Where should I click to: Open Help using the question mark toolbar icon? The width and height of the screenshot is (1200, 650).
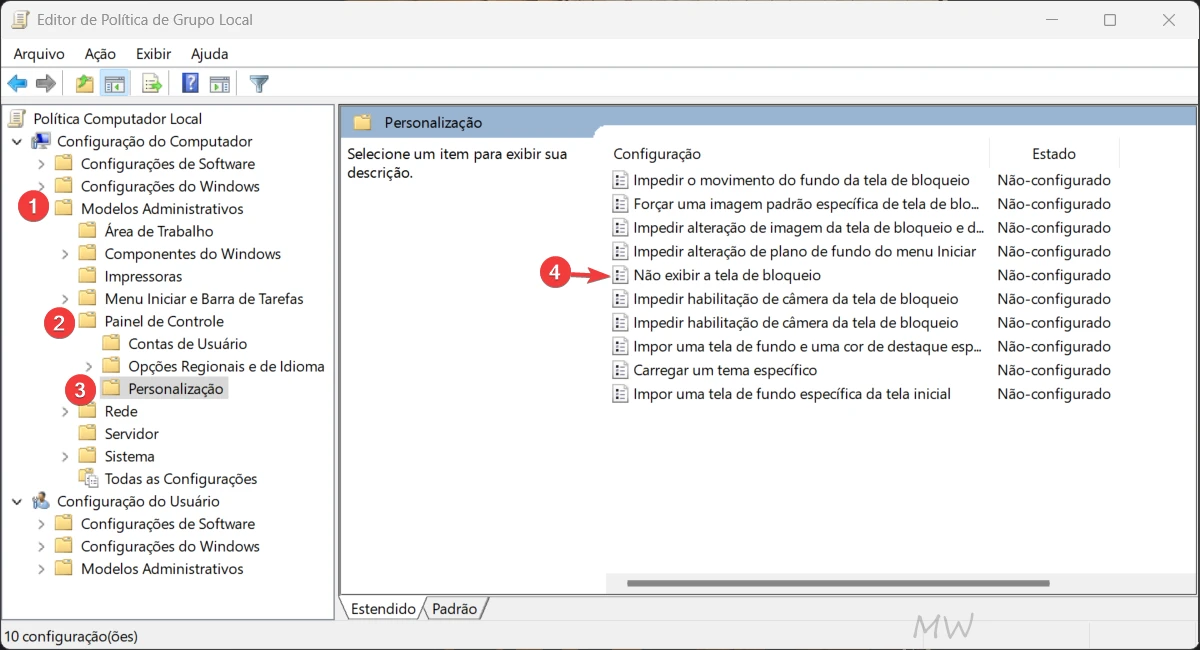point(189,83)
